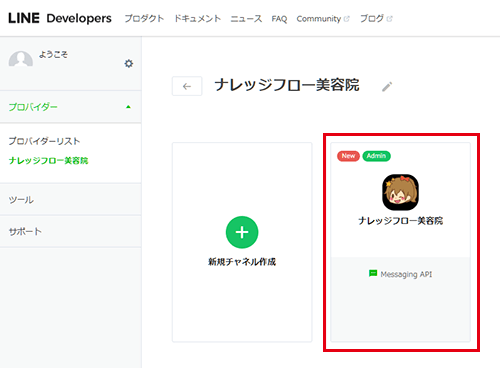
Task: Click 新規チャネル作成 label
Action: [x=242, y=262]
